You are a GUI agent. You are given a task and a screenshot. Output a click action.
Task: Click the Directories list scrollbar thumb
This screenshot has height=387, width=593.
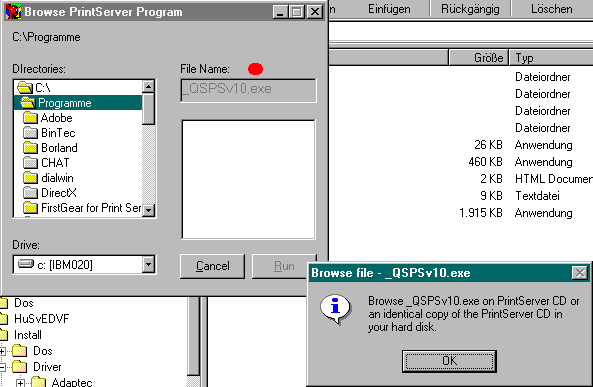pos(148,109)
